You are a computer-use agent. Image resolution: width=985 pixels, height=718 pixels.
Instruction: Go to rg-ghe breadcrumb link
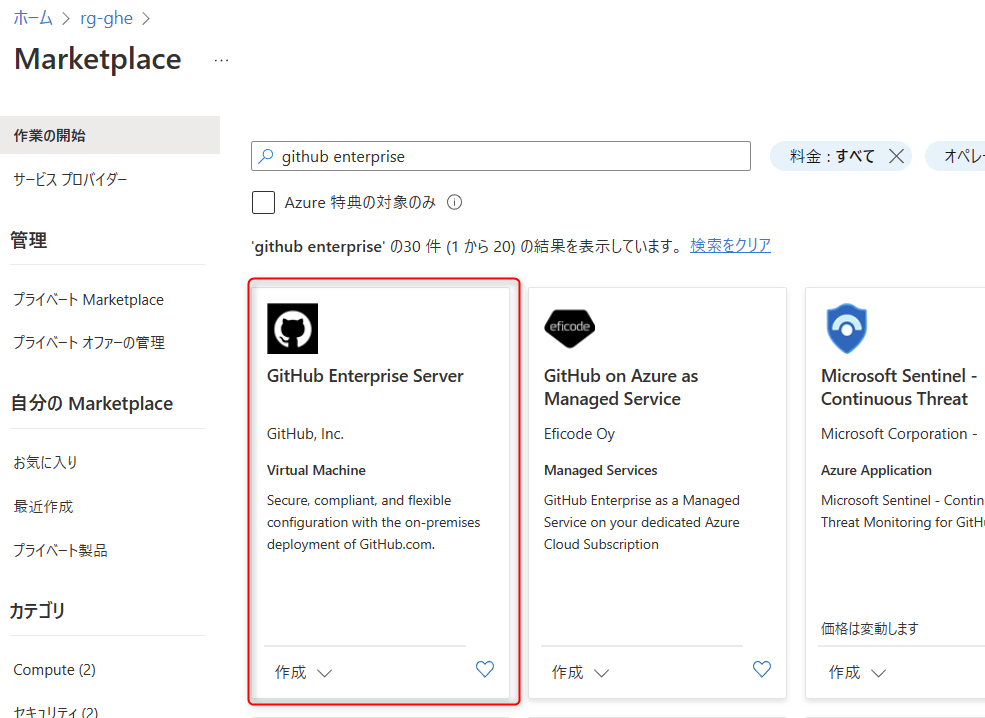[x=106, y=18]
